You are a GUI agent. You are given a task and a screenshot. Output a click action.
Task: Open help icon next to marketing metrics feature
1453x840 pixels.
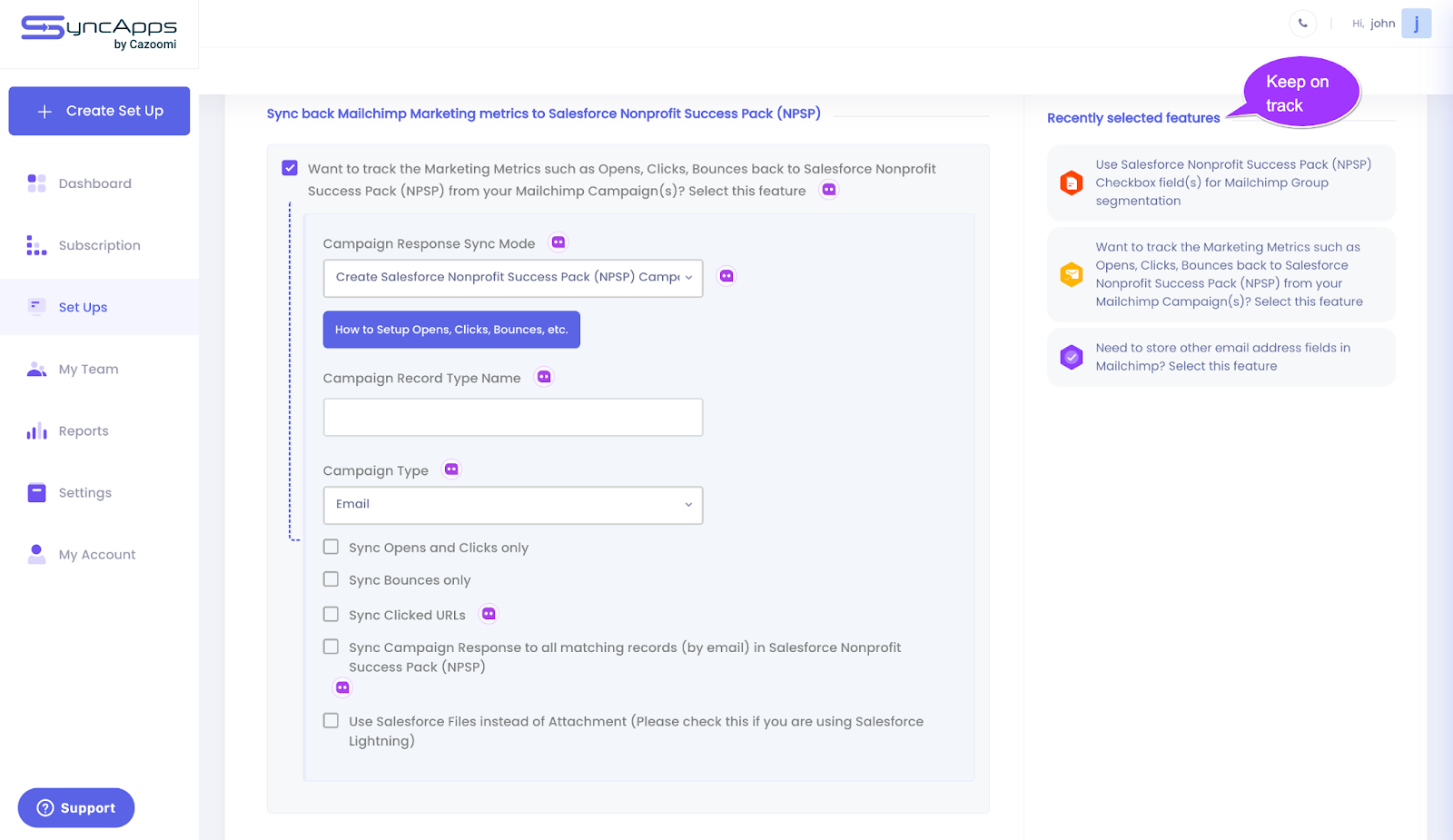click(x=829, y=190)
